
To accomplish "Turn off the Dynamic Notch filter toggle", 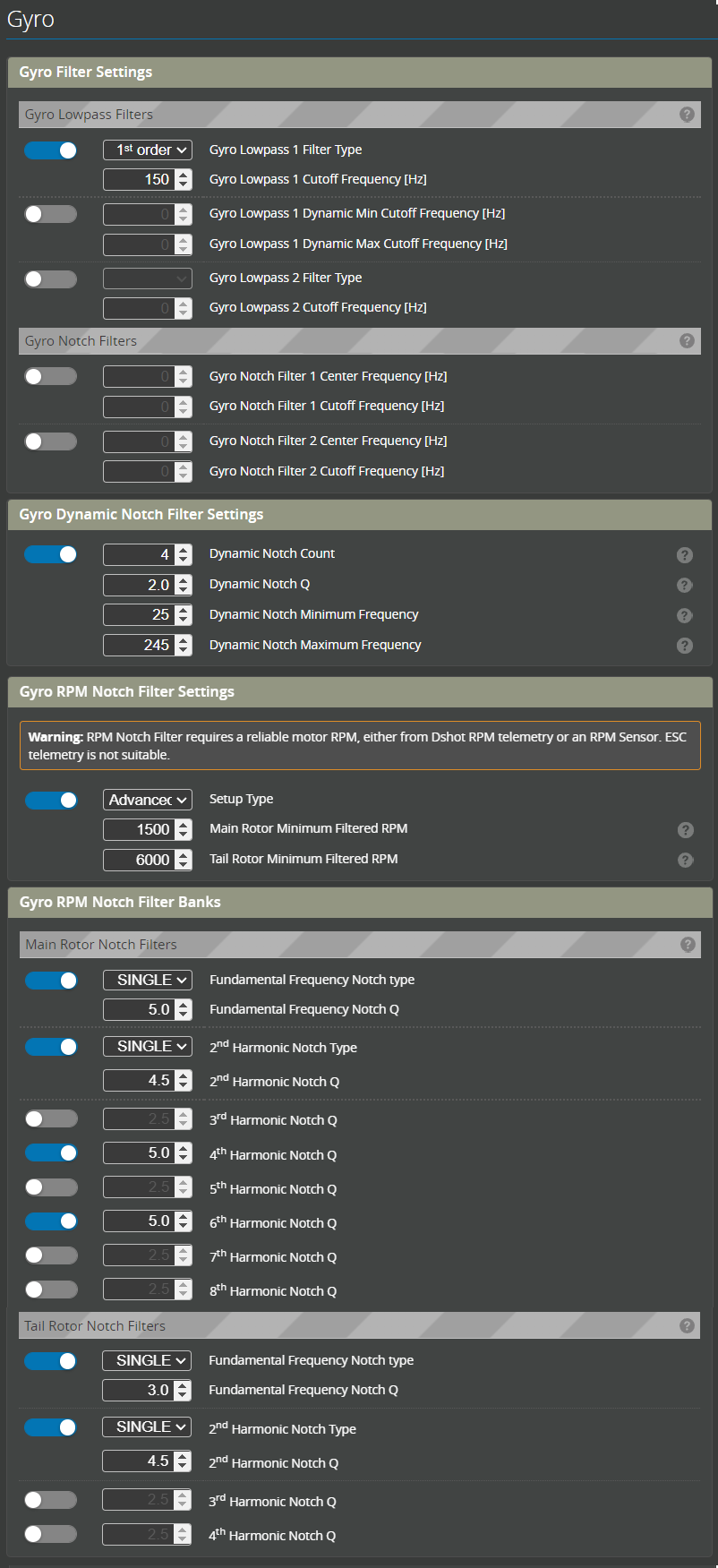I will (51, 554).
